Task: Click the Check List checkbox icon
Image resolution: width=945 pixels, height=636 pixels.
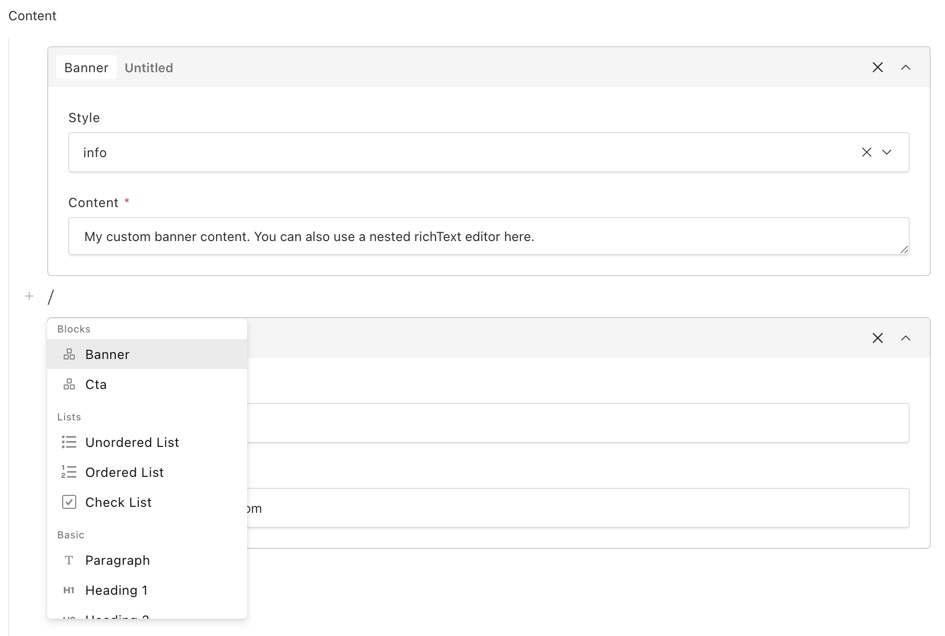Action: [69, 502]
